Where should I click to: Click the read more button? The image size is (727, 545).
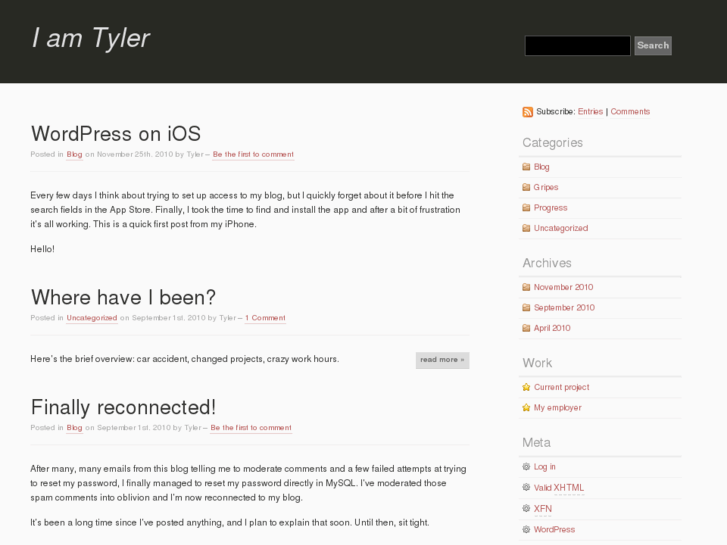[x=442, y=360]
